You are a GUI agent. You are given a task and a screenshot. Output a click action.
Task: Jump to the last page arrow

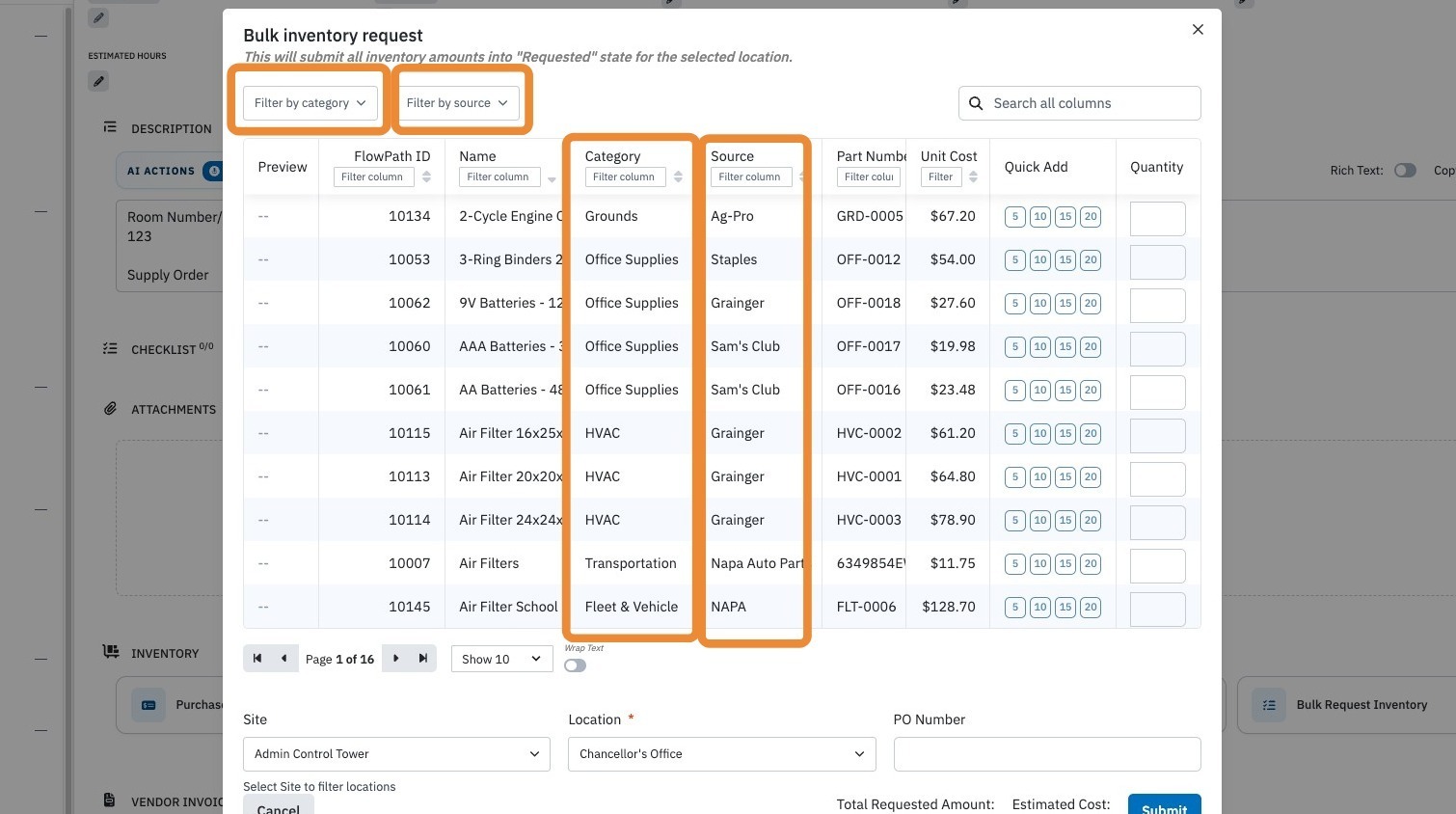coord(422,659)
